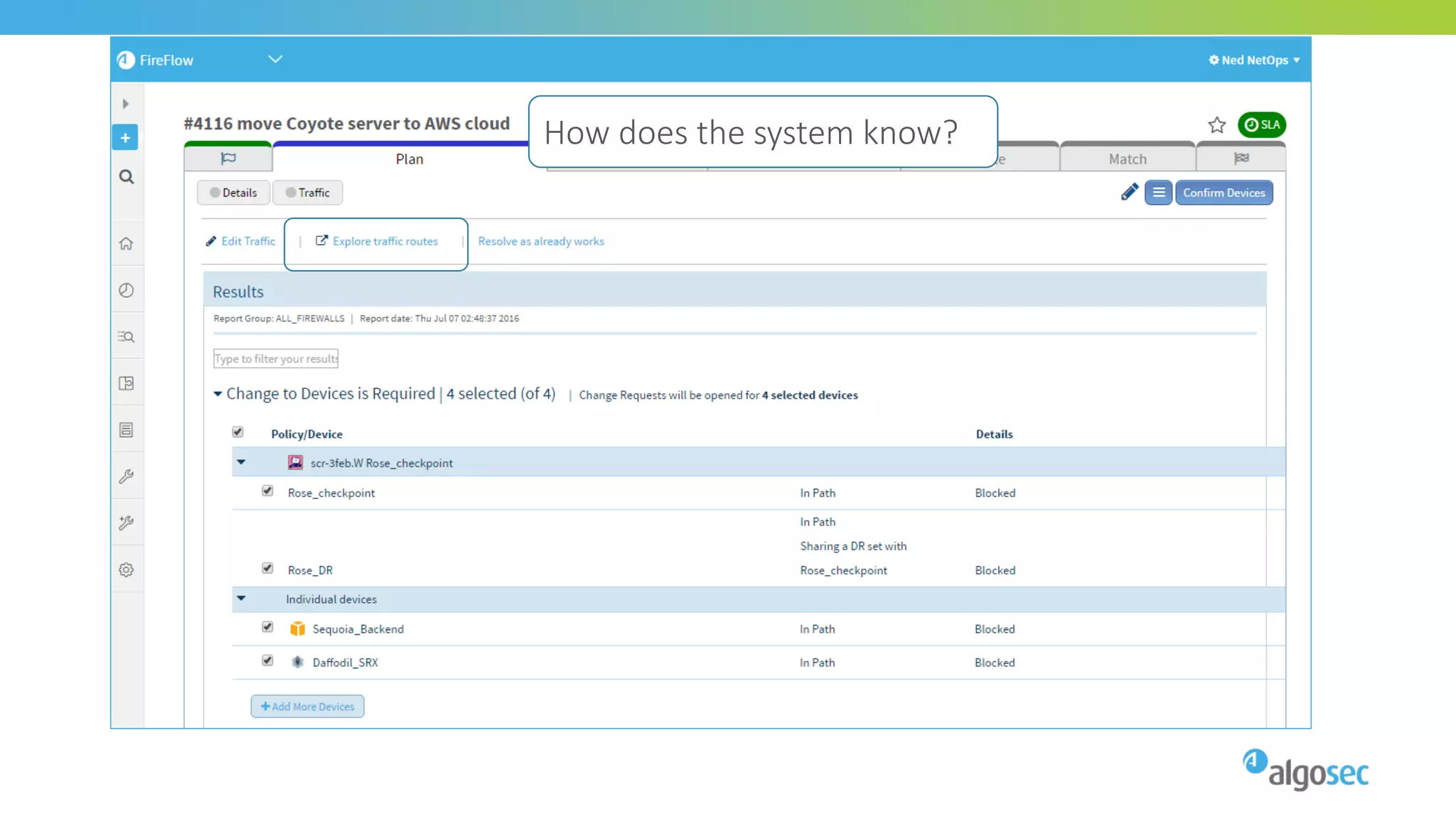Image resolution: width=1456 pixels, height=819 pixels.
Task: Open the crossed tools configuration icon
Action: pos(127,523)
